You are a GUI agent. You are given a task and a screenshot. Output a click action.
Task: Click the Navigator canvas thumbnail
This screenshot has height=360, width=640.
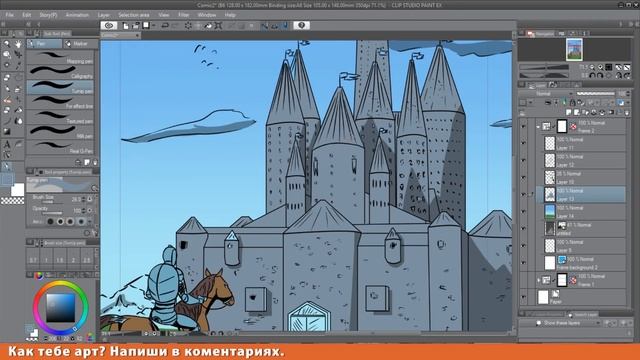coord(574,49)
